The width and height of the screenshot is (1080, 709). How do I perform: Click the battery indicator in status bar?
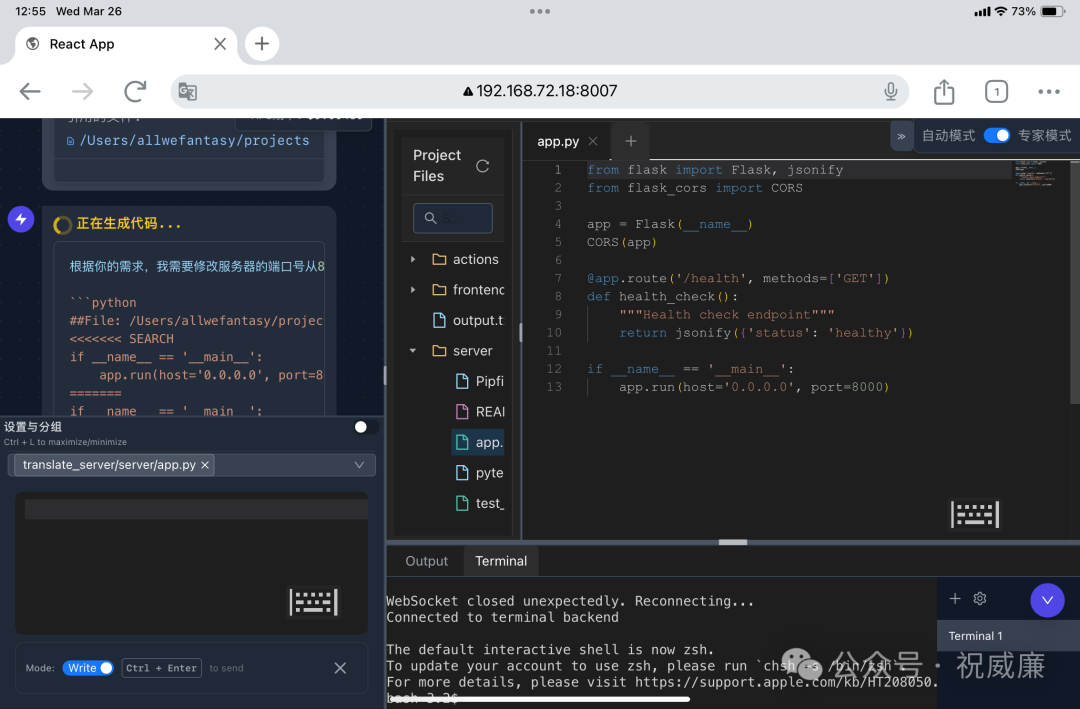[x=1052, y=11]
